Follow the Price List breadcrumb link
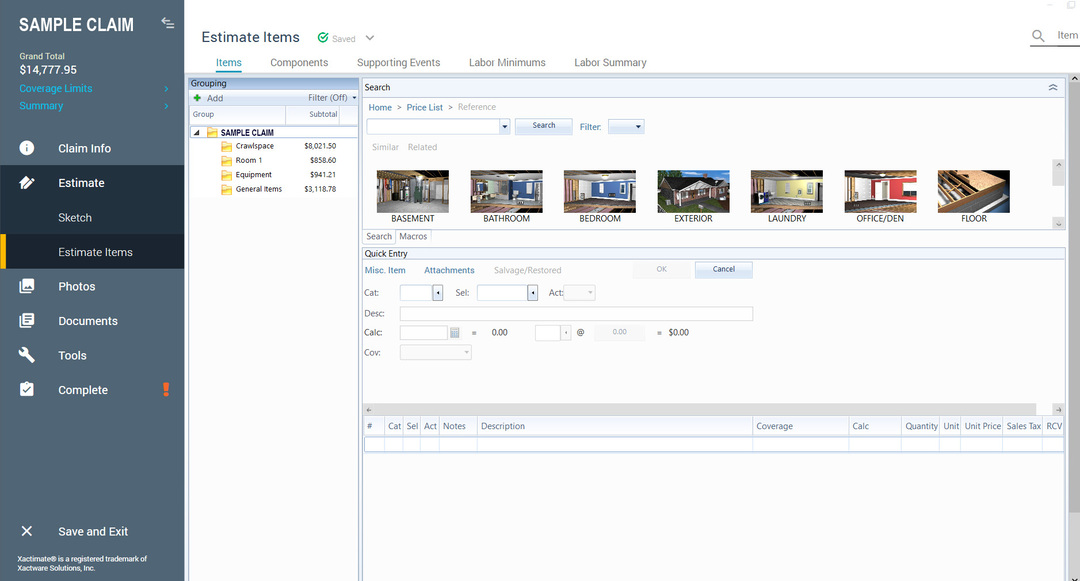The image size is (1080, 581). point(424,107)
